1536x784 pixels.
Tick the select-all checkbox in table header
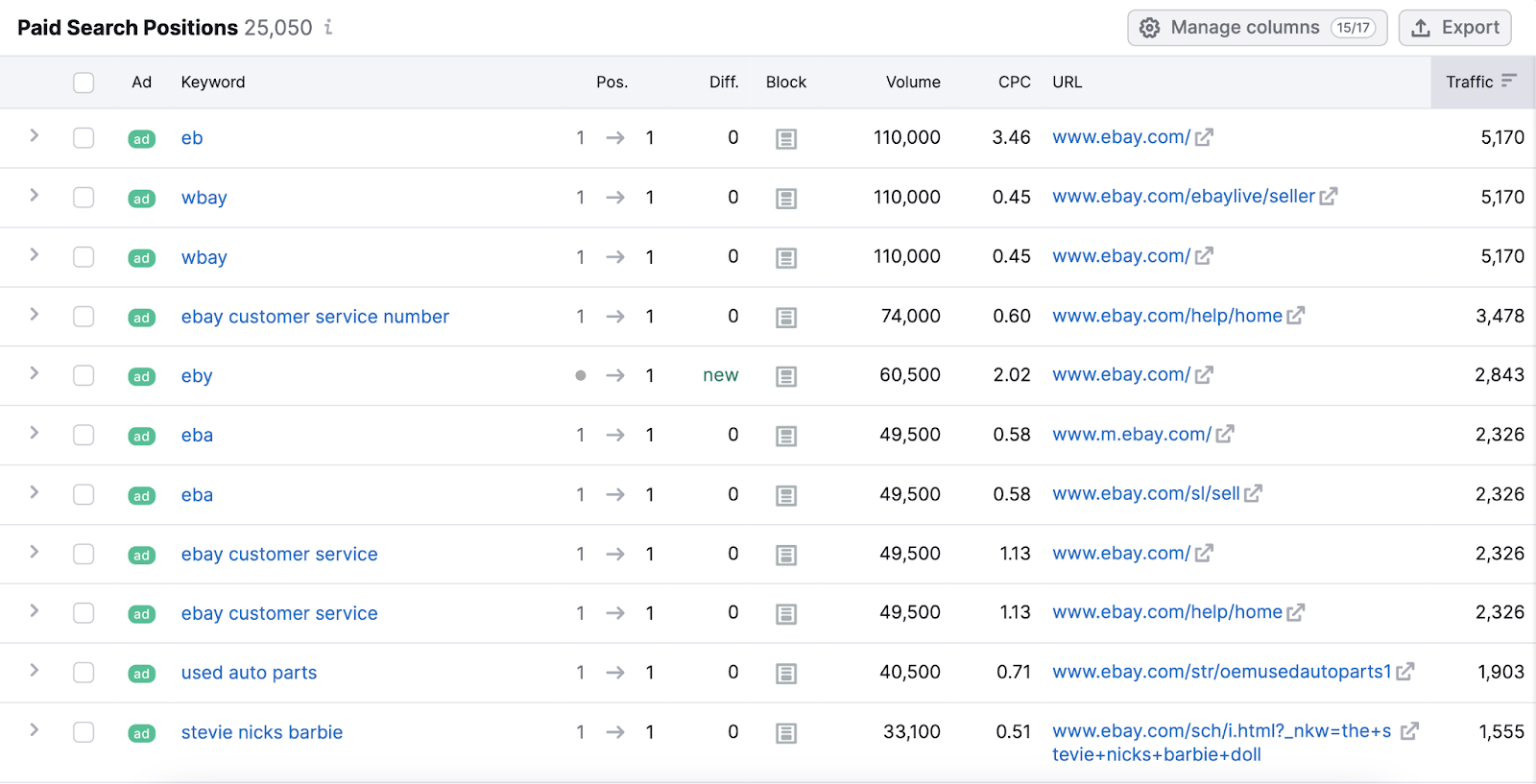pos(84,83)
